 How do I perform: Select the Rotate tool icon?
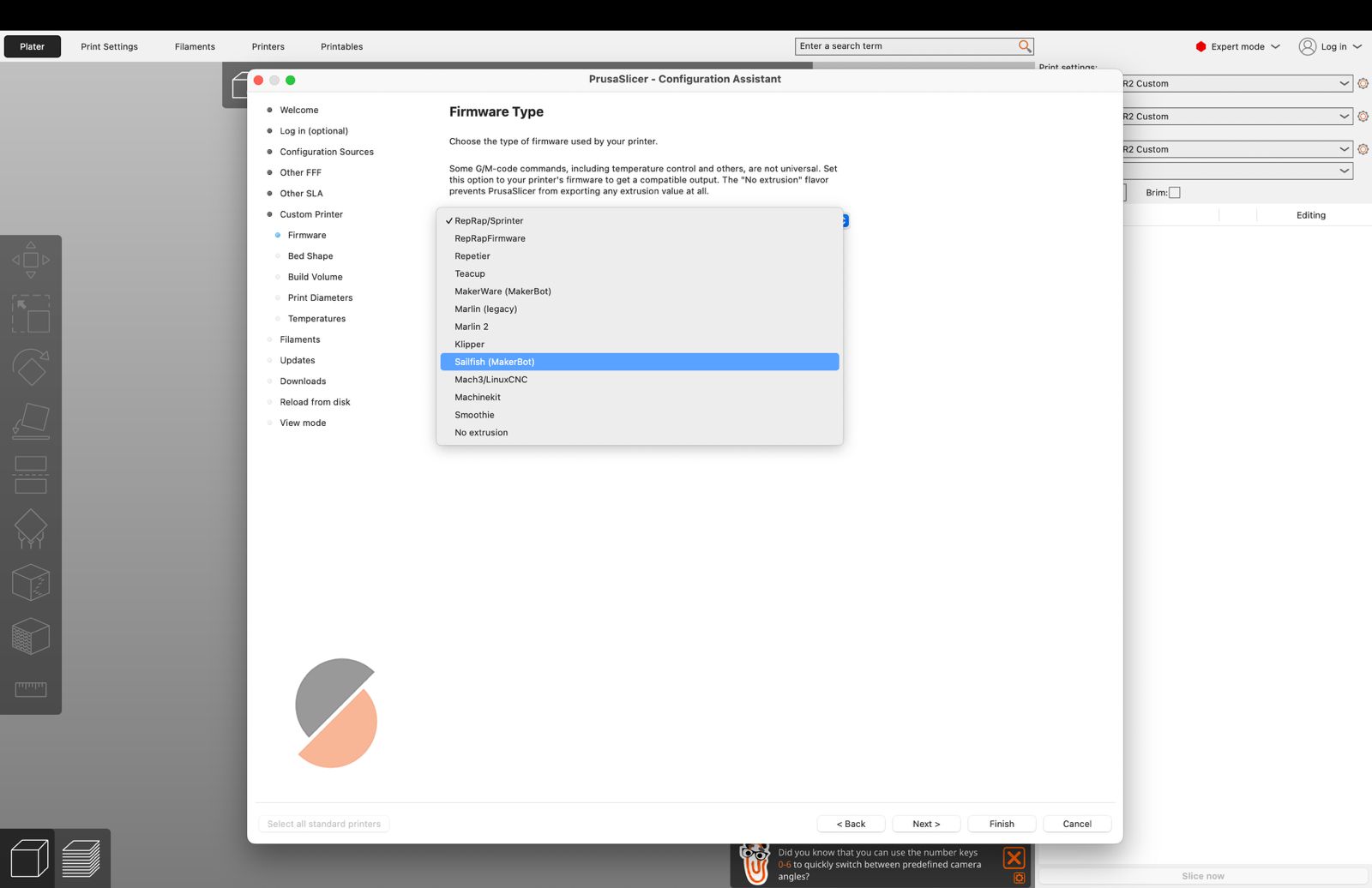click(x=31, y=367)
